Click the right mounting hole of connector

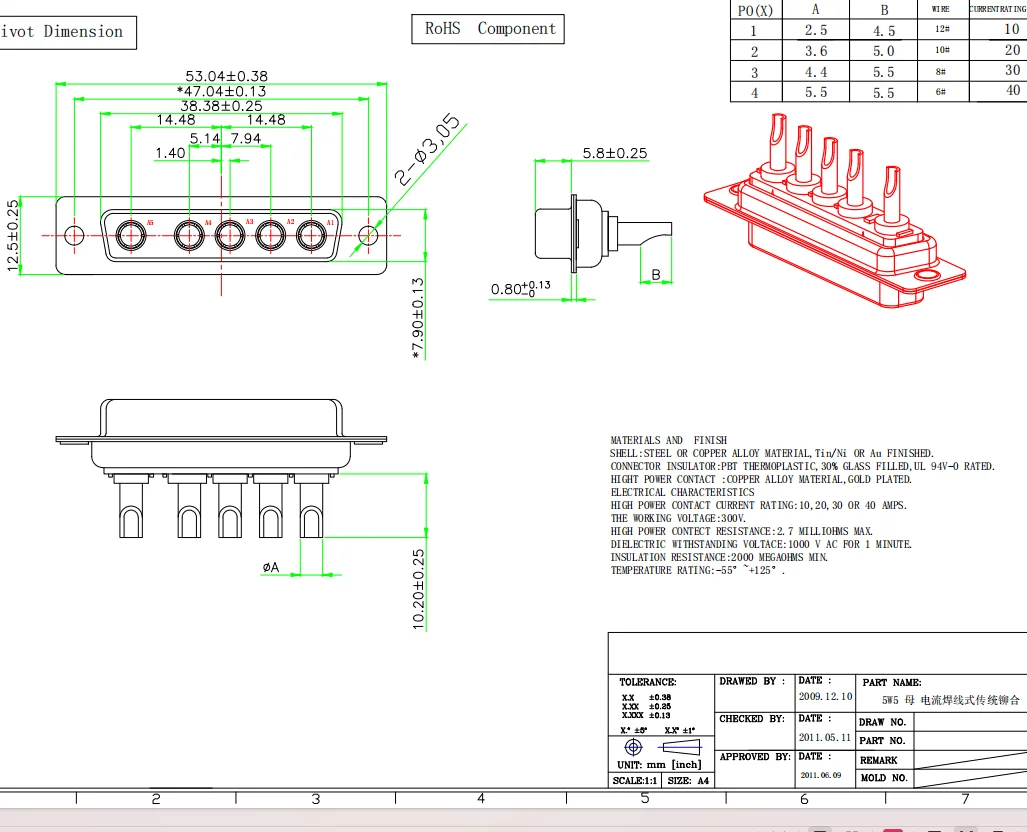[x=368, y=236]
